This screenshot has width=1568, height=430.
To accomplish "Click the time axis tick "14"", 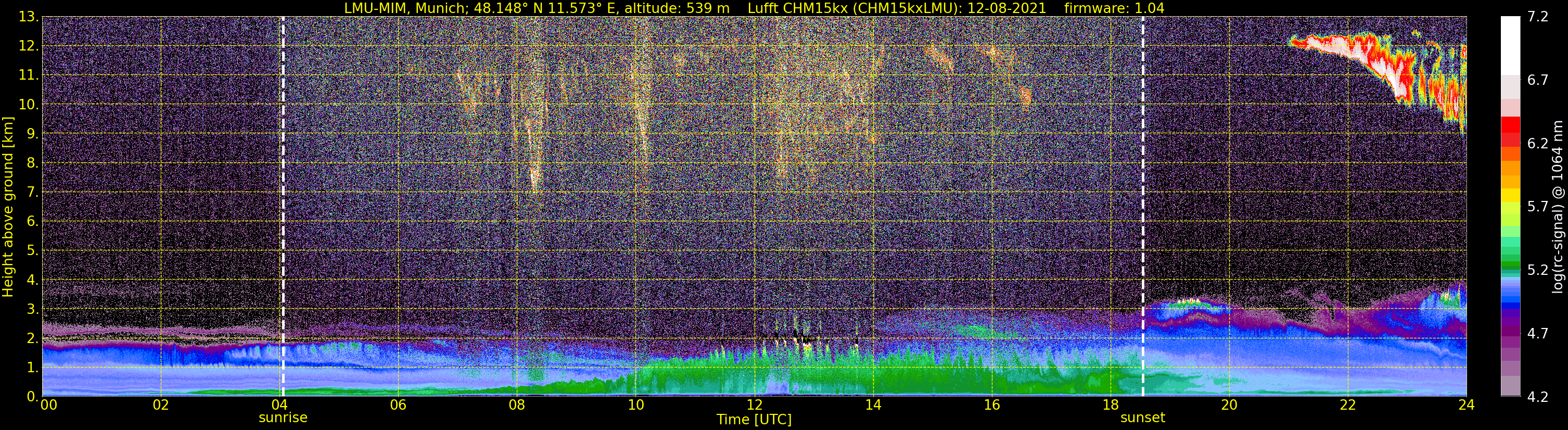I will point(873,406).
